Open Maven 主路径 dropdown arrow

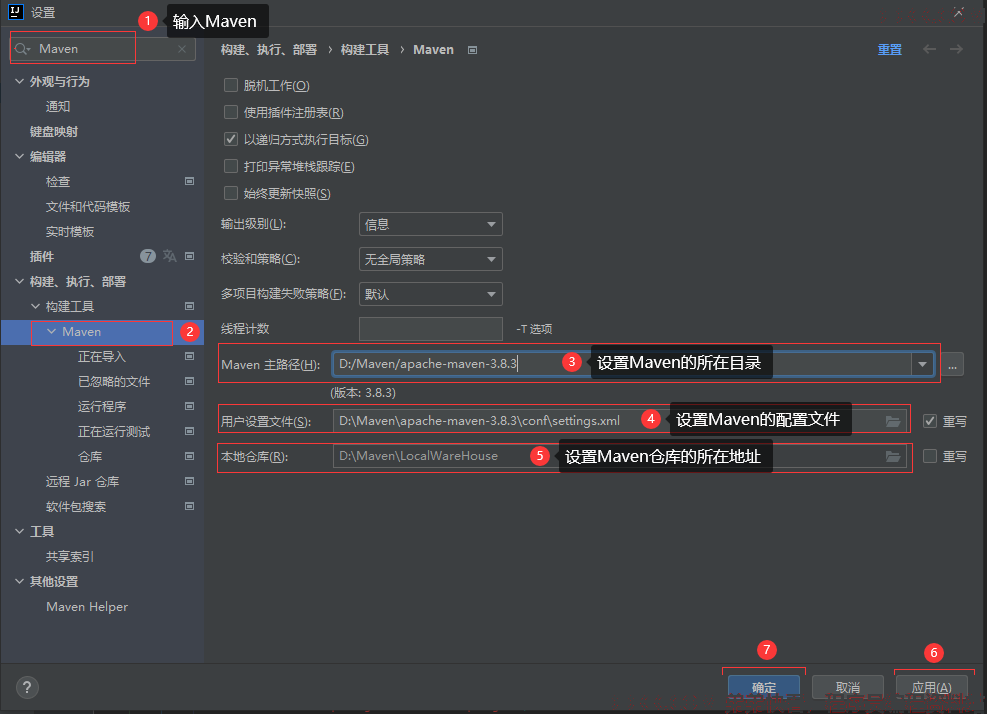(x=922, y=364)
